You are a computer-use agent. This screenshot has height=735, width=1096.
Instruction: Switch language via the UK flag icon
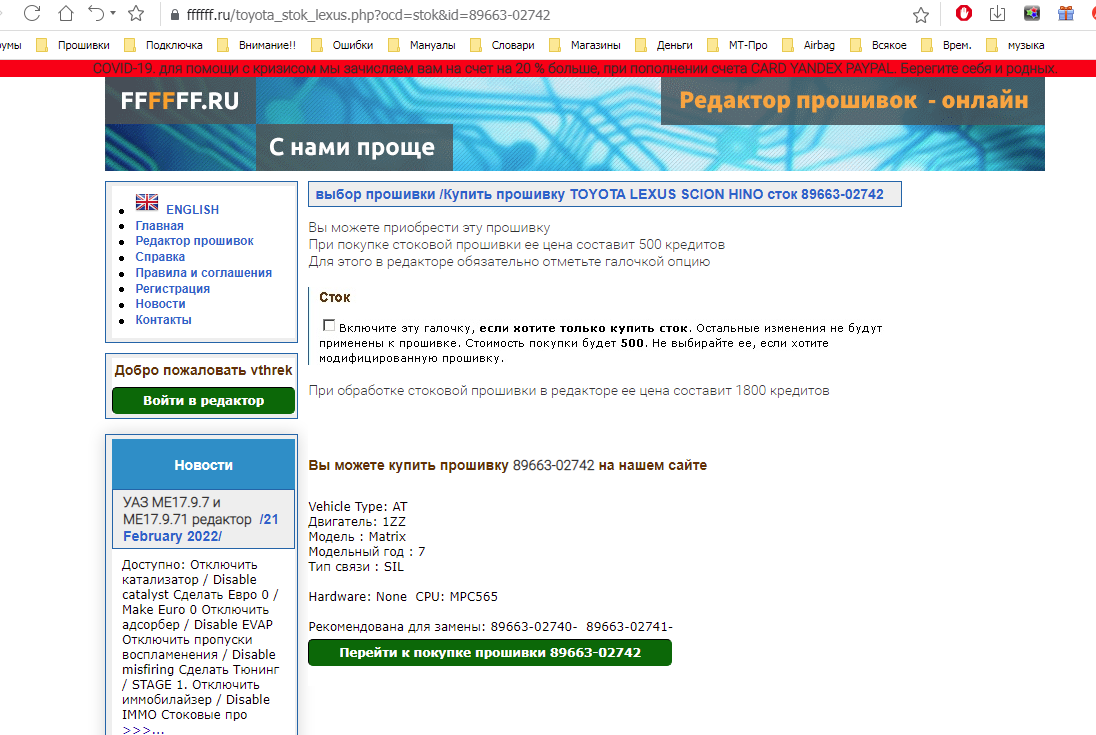147,202
